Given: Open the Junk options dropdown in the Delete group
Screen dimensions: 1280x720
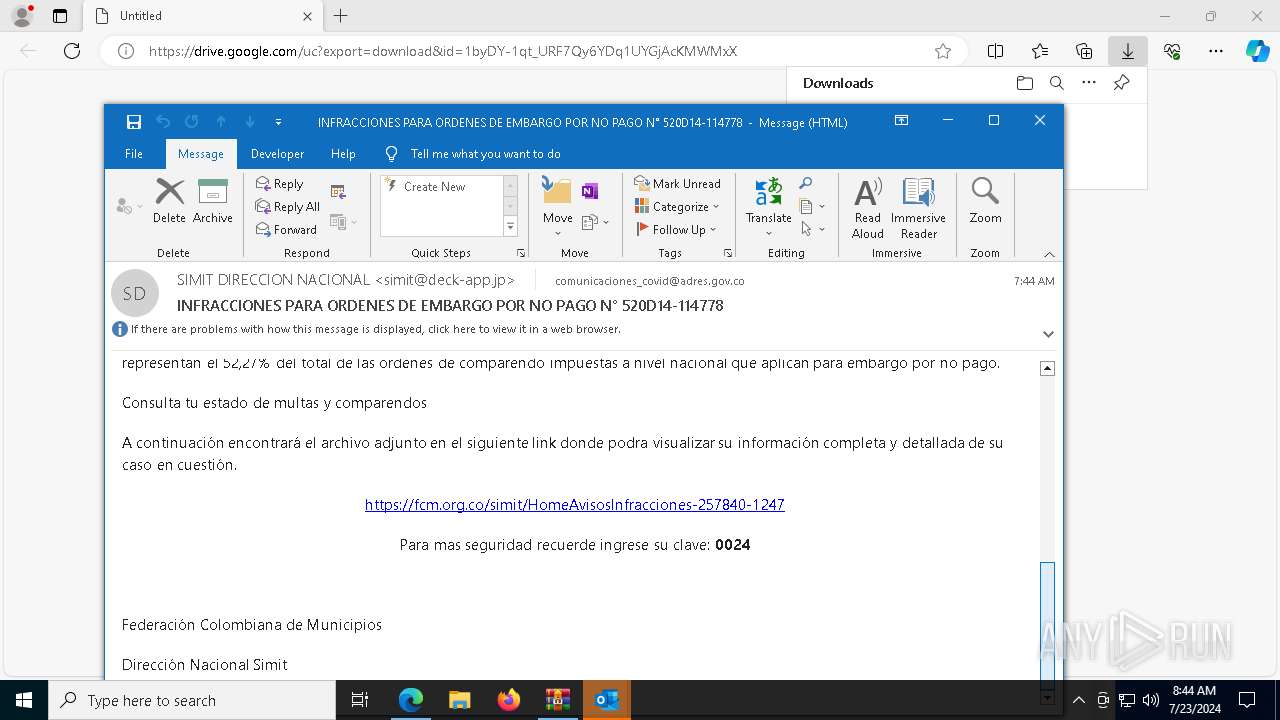Looking at the screenshot, I should pyautogui.click(x=129, y=206).
